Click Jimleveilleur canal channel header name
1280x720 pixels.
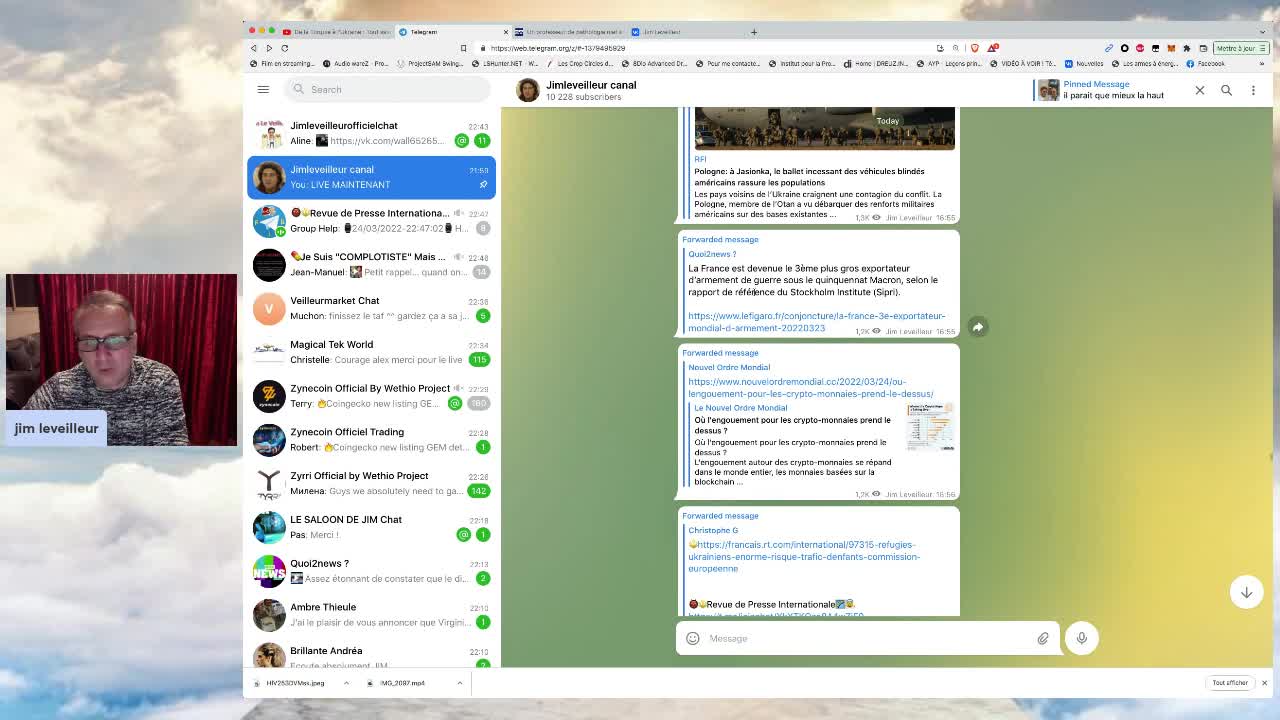591,85
